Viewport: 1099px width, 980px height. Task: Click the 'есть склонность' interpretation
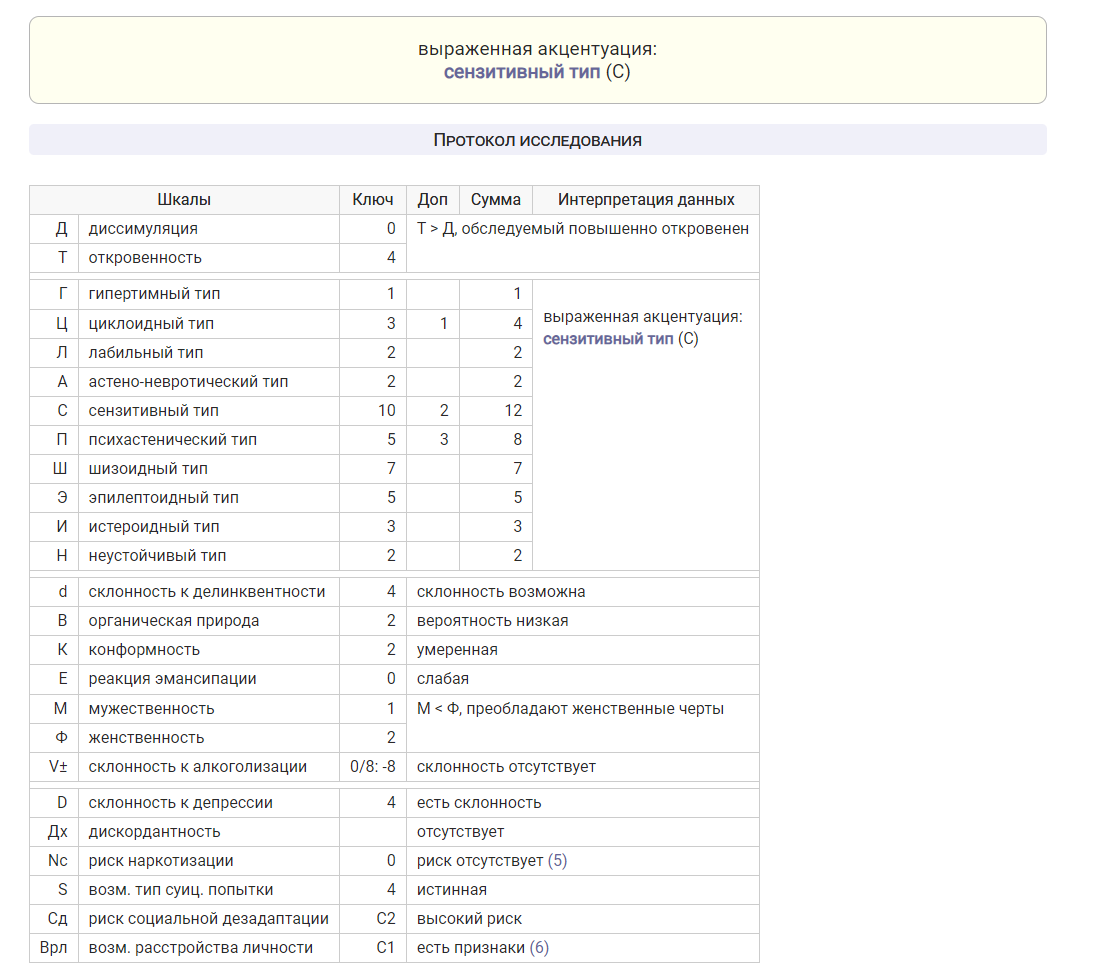[479, 803]
